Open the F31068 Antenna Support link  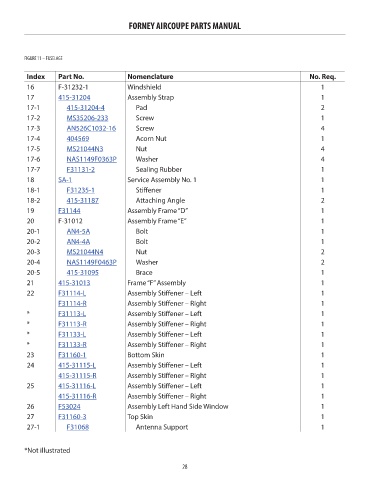pos(78,427)
